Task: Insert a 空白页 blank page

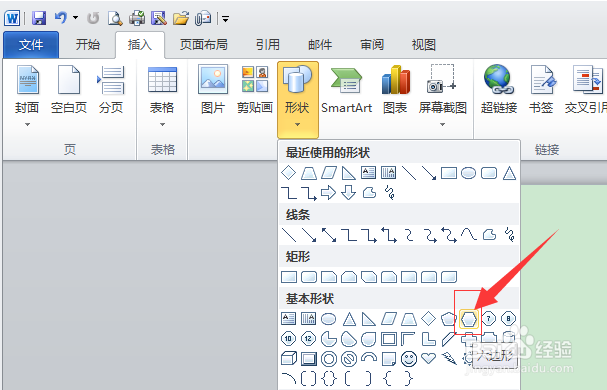Action: click(x=69, y=90)
